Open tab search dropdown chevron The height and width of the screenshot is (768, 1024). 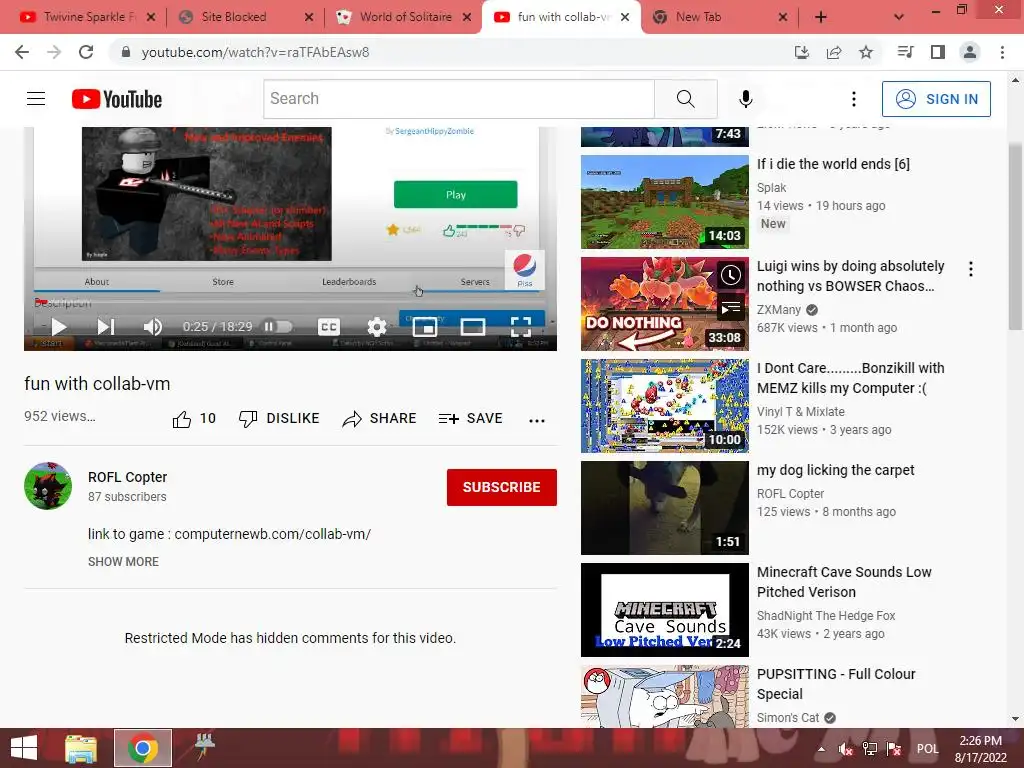899,18
